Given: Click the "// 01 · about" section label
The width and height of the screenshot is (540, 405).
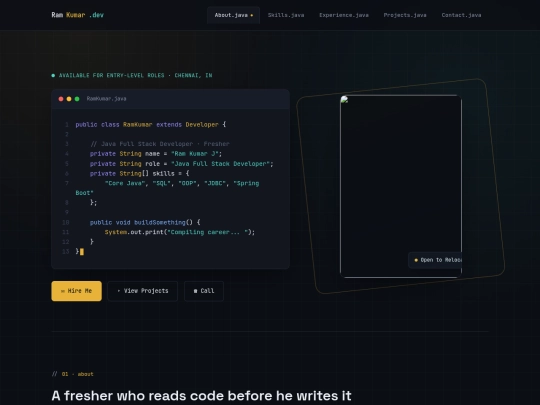Looking at the screenshot, I should 73,374.
